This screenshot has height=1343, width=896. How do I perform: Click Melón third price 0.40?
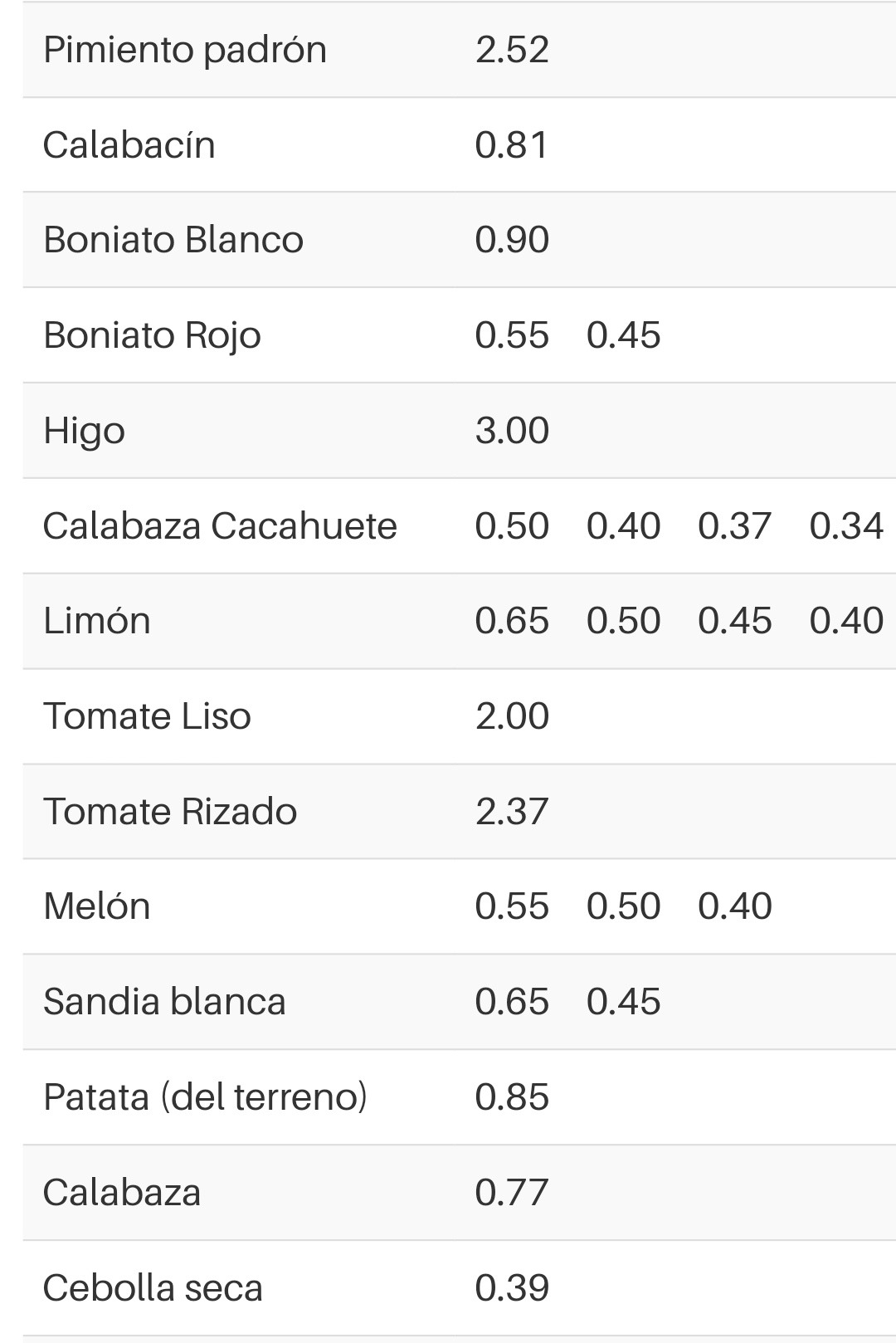coord(735,906)
